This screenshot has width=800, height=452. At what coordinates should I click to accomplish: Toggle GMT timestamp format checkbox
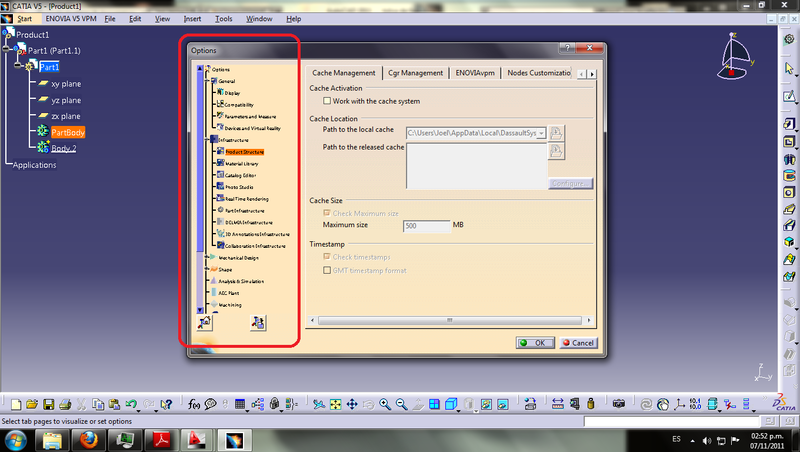tap(327, 270)
